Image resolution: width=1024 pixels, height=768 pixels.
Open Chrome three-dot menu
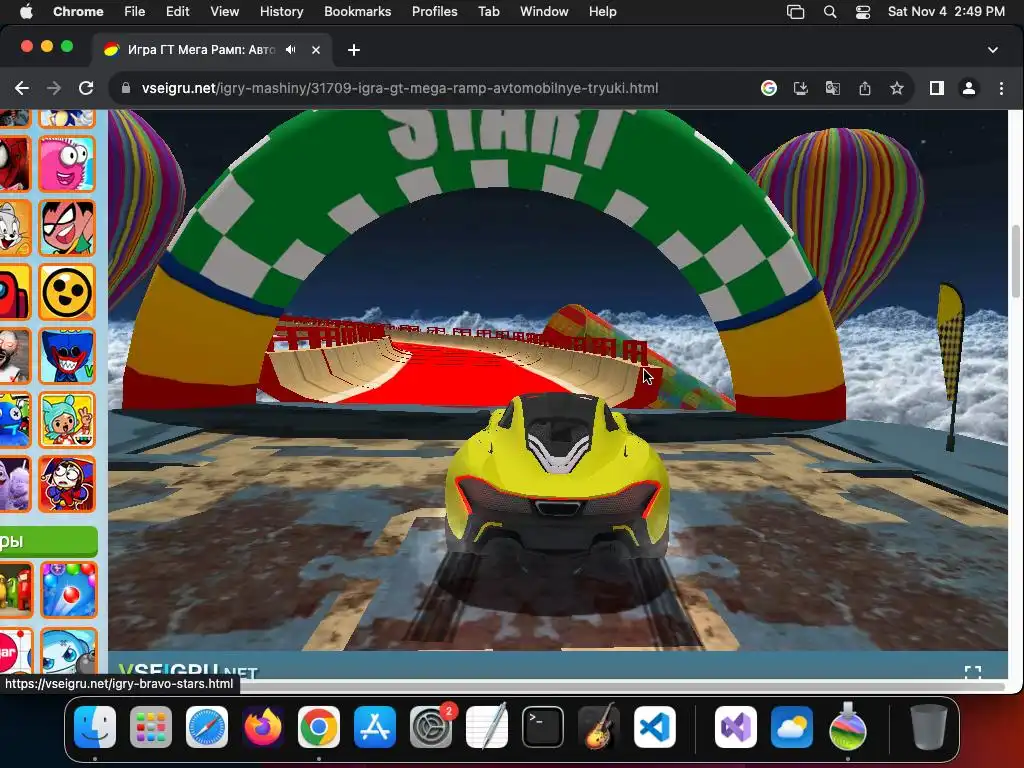click(x=1001, y=88)
